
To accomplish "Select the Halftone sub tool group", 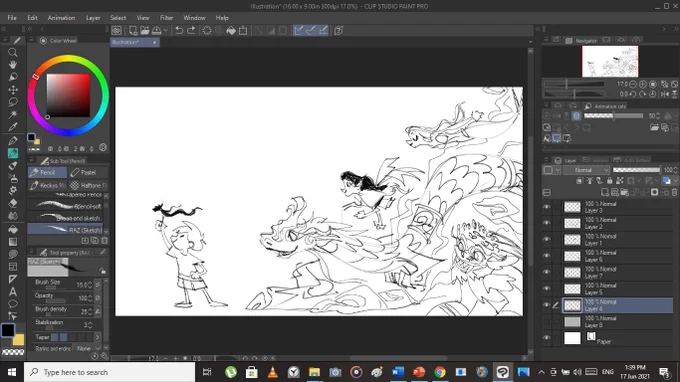I will click(88, 185).
